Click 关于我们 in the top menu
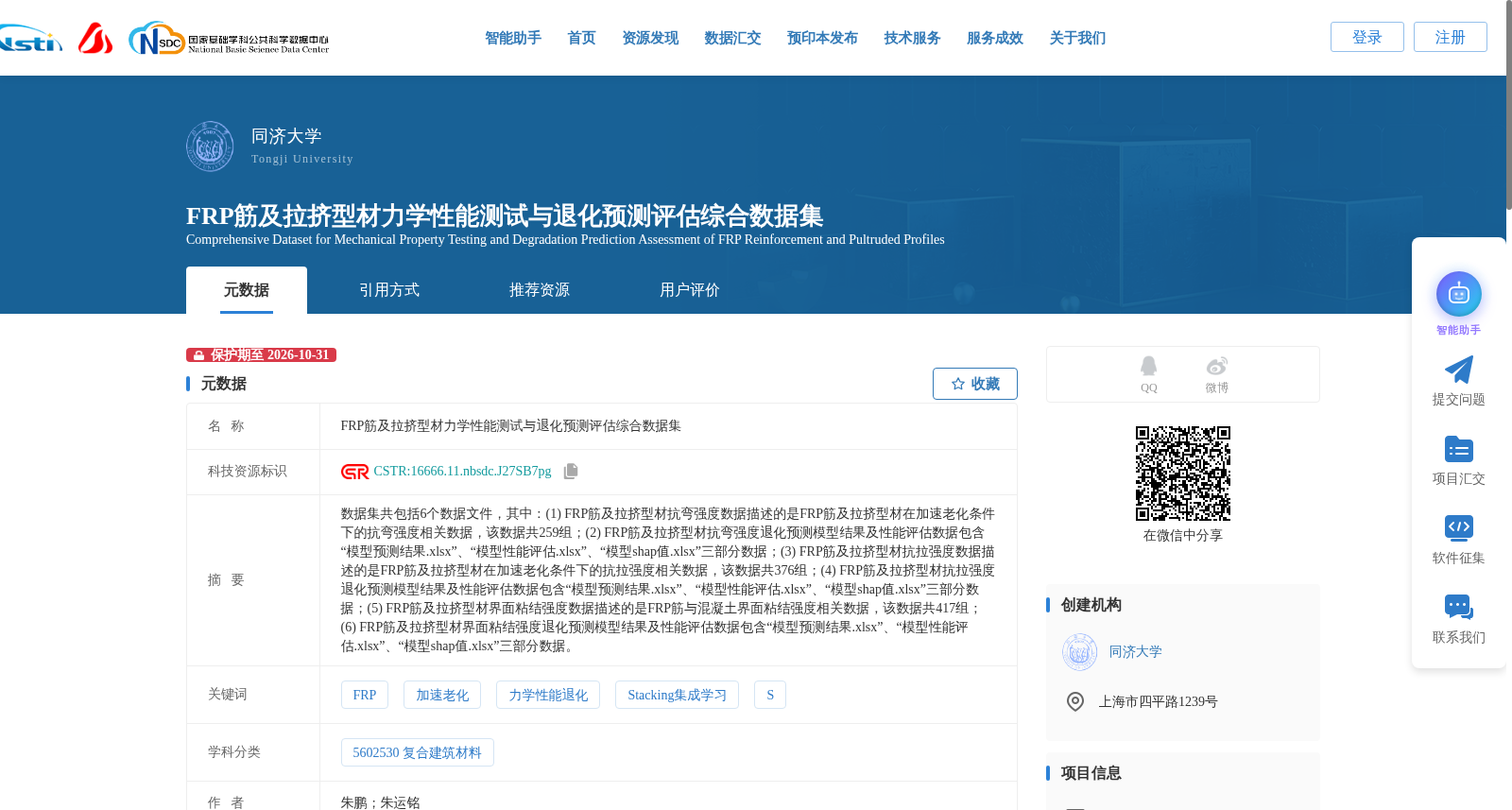The image size is (1512, 810). click(x=1077, y=38)
